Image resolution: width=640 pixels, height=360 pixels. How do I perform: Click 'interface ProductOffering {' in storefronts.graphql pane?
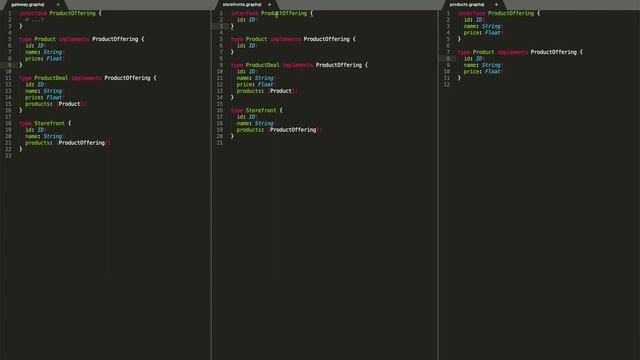tap(272, 13)
